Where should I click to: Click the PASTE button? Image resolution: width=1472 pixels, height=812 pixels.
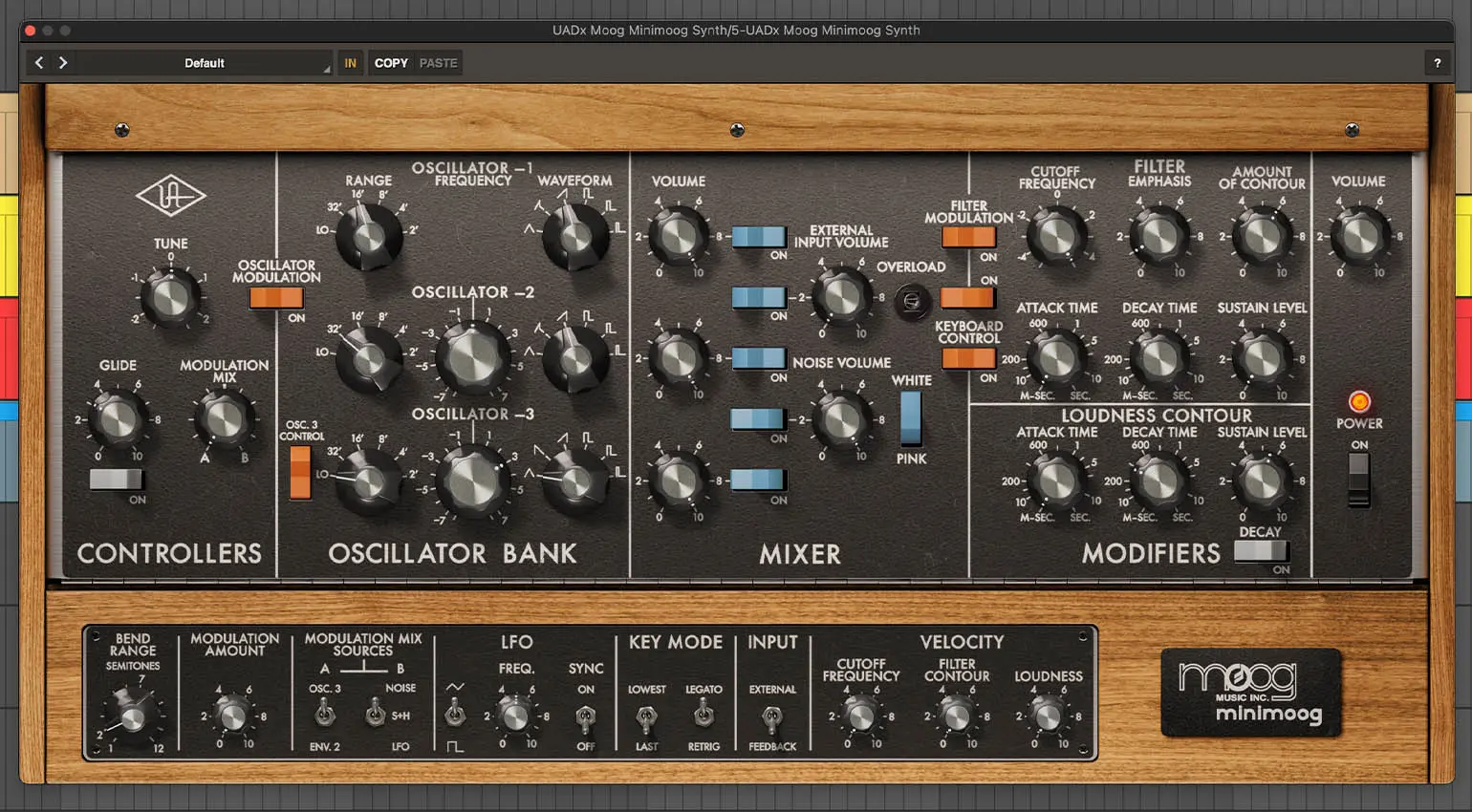click(x=438, y=62)
